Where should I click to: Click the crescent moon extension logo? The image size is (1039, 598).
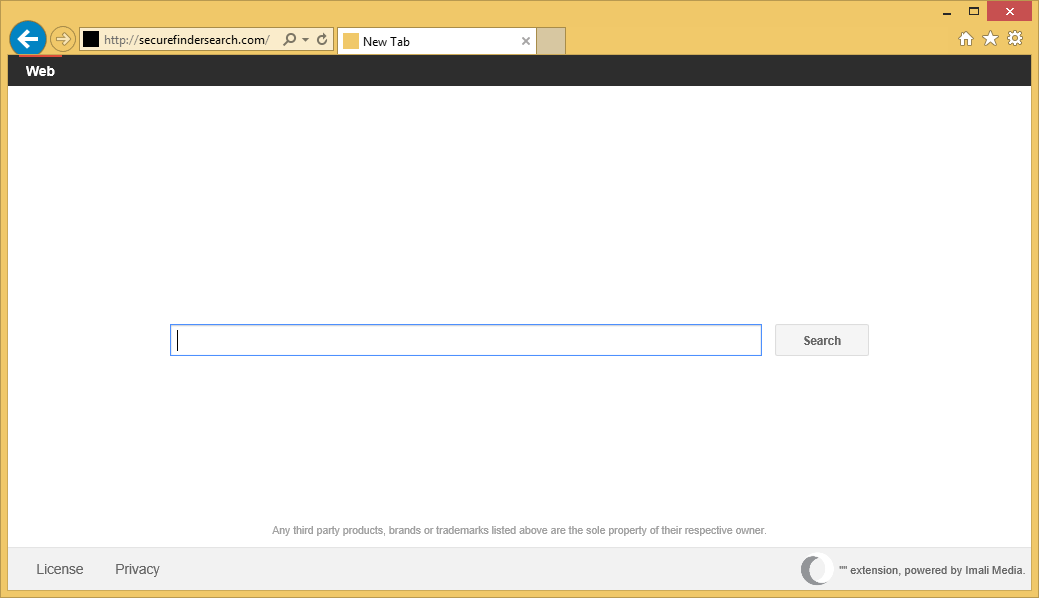pyautogui.click(x=816, y=569)
